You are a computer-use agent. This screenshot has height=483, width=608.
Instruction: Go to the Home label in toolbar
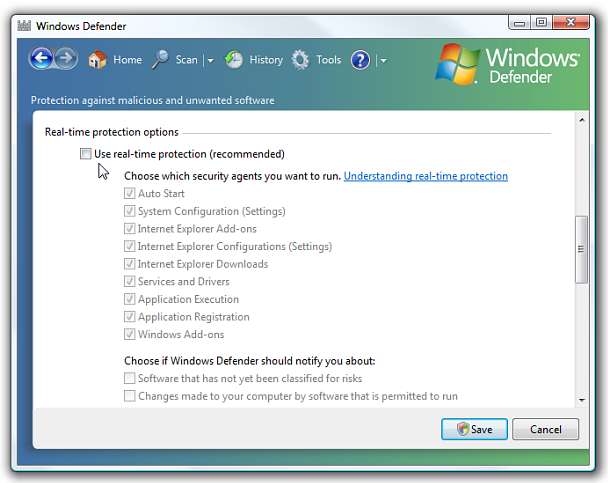128,60
